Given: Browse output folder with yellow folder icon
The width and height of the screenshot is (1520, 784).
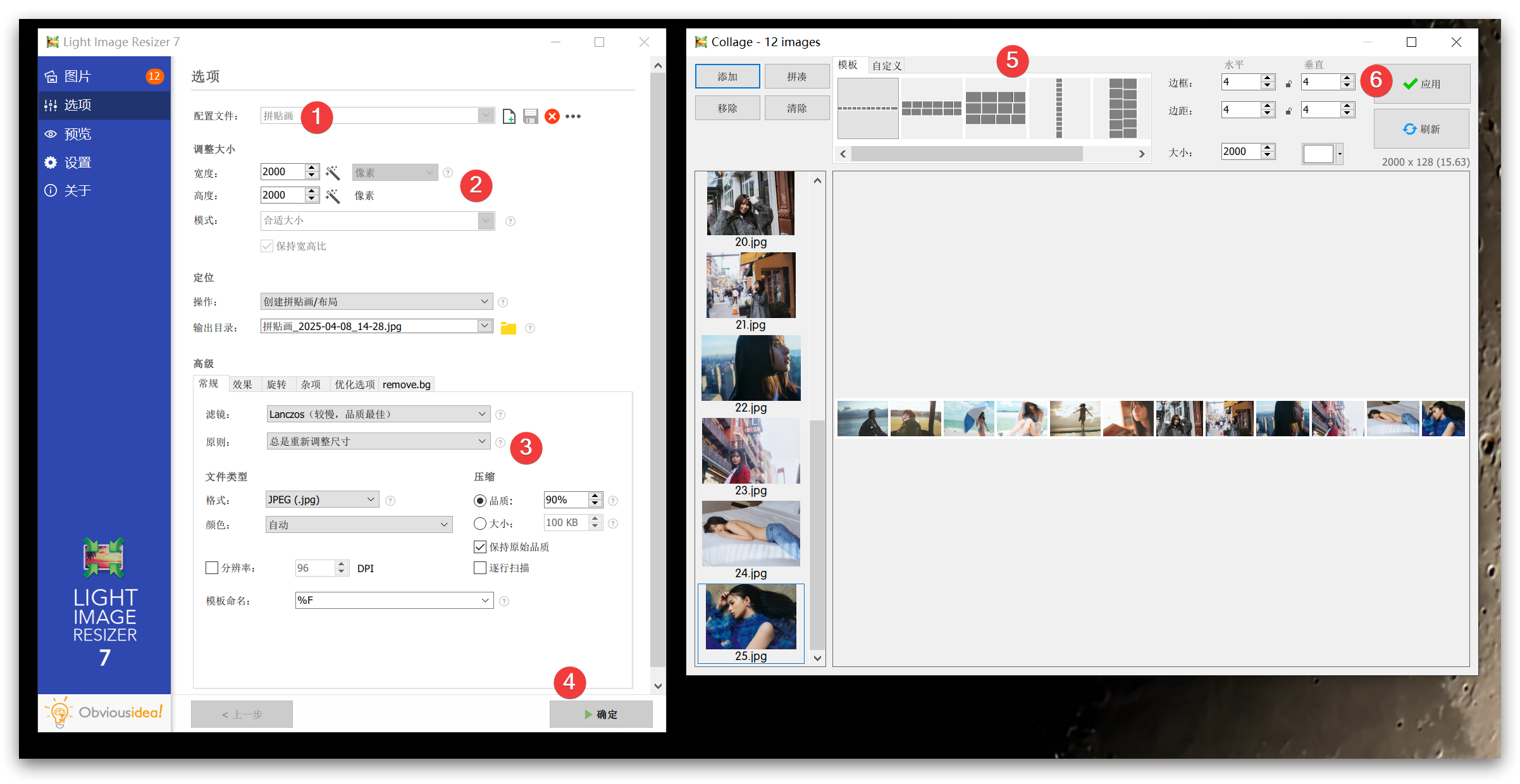Looking at the screenshot, I should (508, 328).
